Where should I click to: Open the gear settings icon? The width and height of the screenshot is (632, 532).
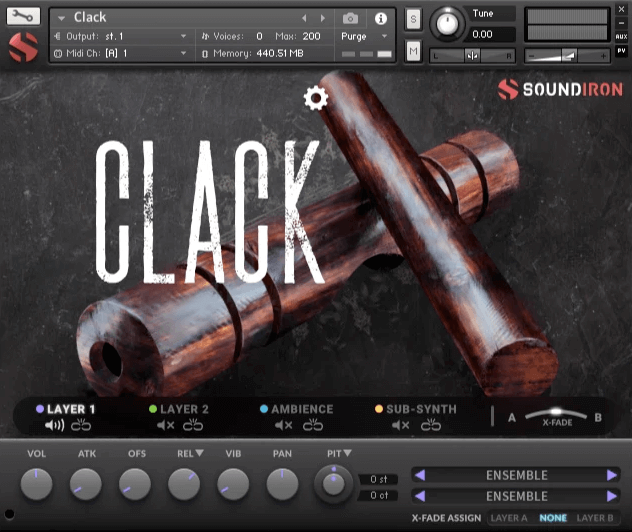click(x=316, y=98)
